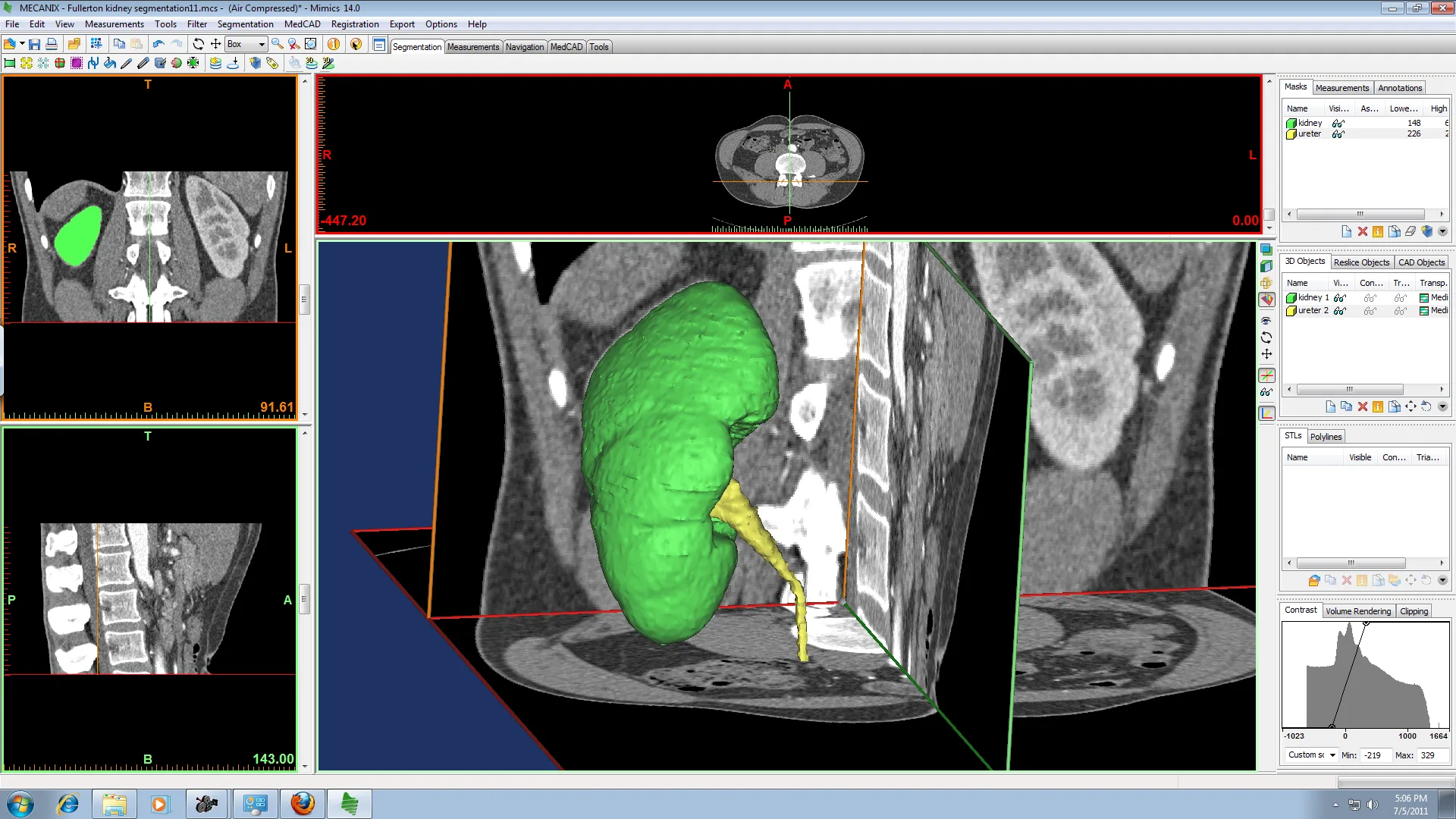Select the Region Growing tool
Viewport: 1456px width, 819px height.
pyautogui.click(x=27, y=63)
